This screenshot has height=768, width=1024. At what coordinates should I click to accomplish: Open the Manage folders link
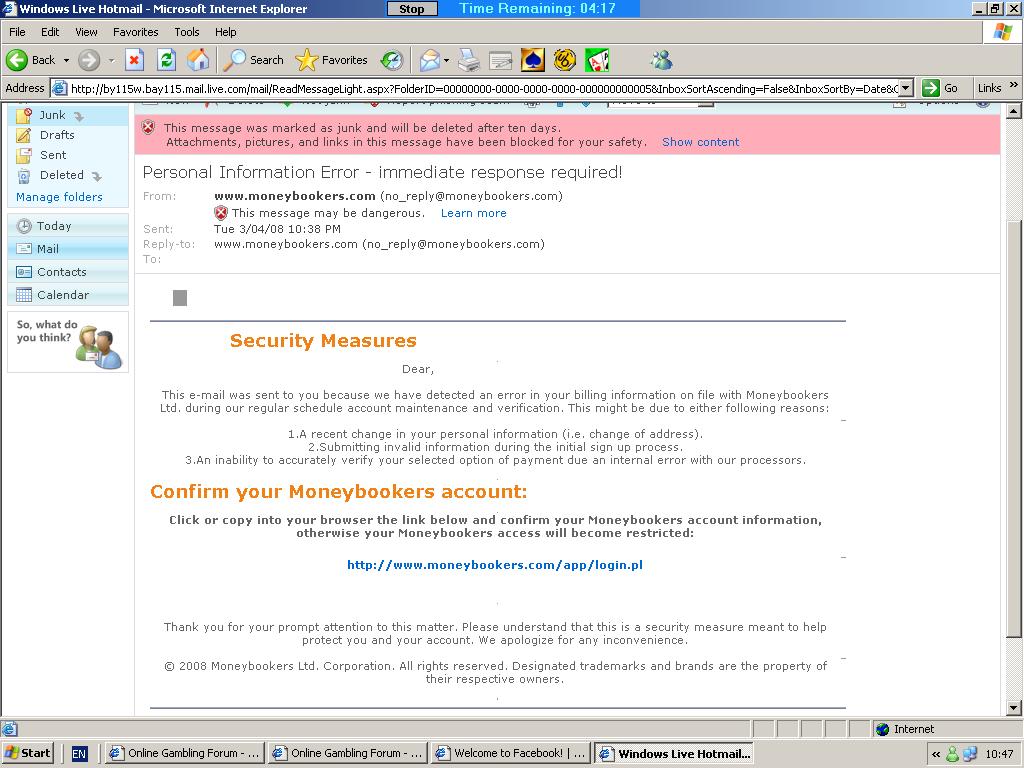click(59, 197)
